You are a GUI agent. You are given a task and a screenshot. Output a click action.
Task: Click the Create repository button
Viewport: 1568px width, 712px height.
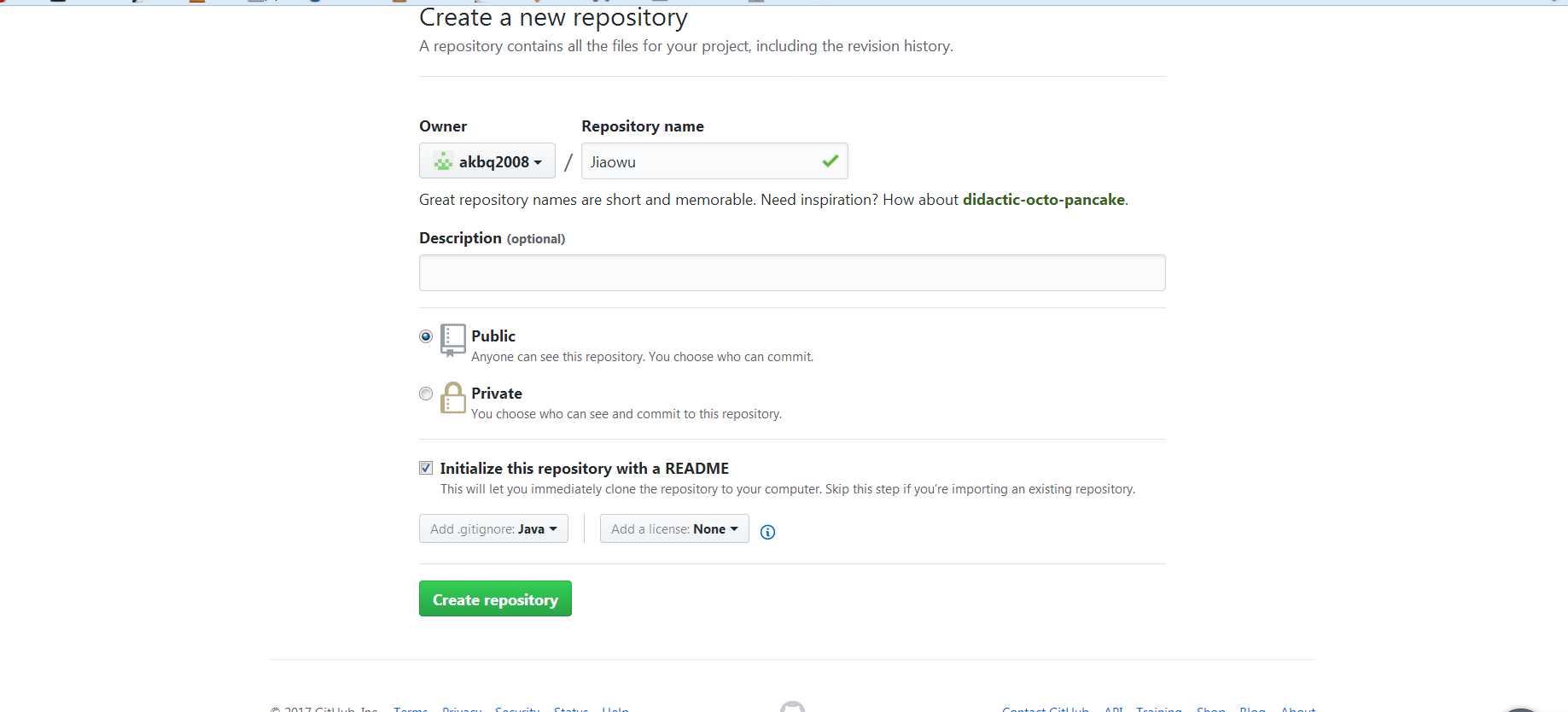point(495,599)
